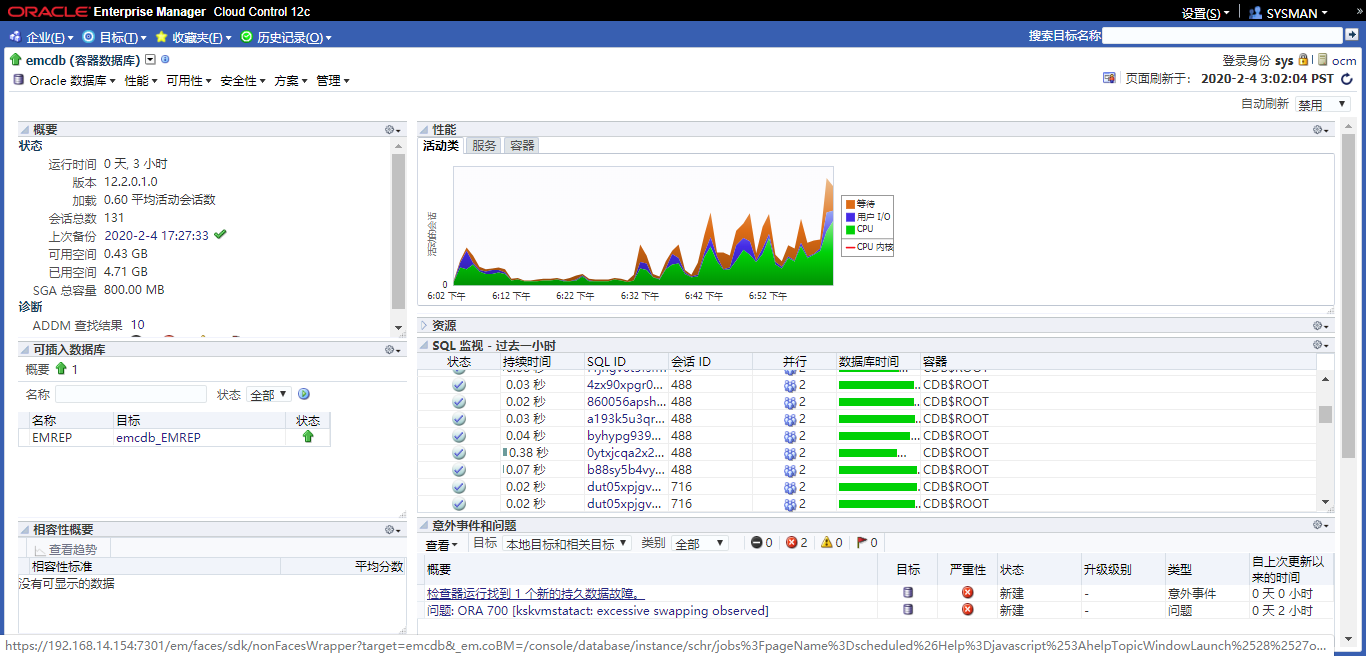This screenshot has height=656, width=1366.
Task: Open the ORA 700 excessive swapping problem link
Action: 597,611
